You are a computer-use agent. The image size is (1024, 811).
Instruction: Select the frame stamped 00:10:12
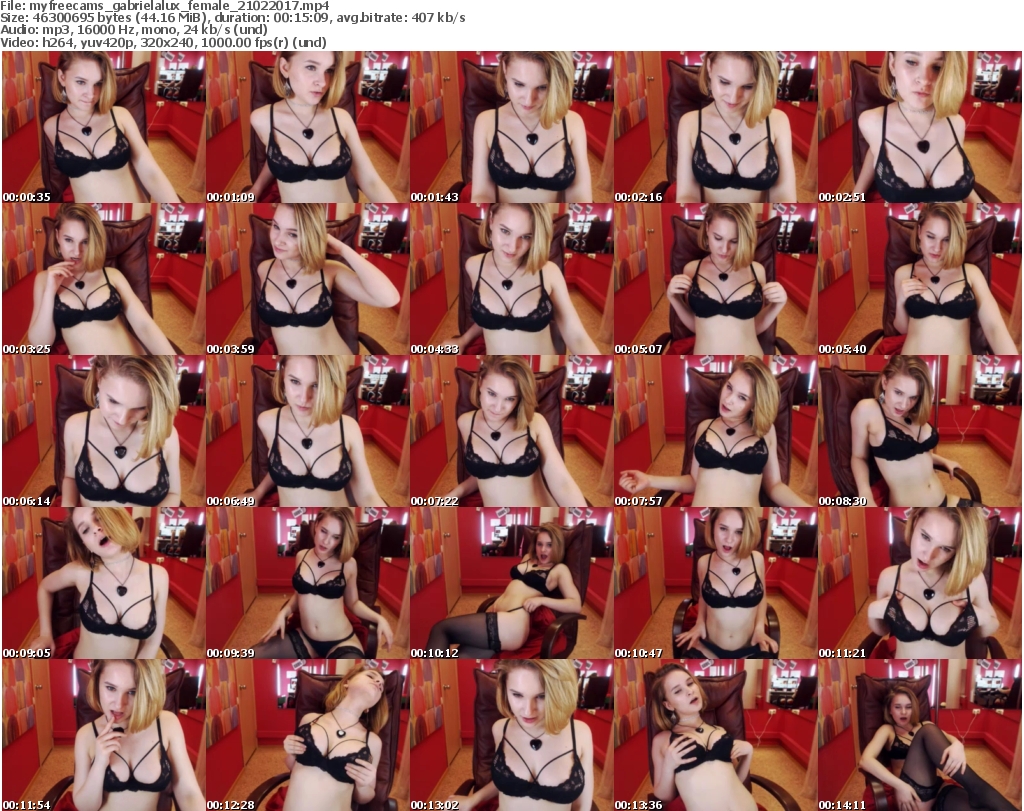coord(511,583)
